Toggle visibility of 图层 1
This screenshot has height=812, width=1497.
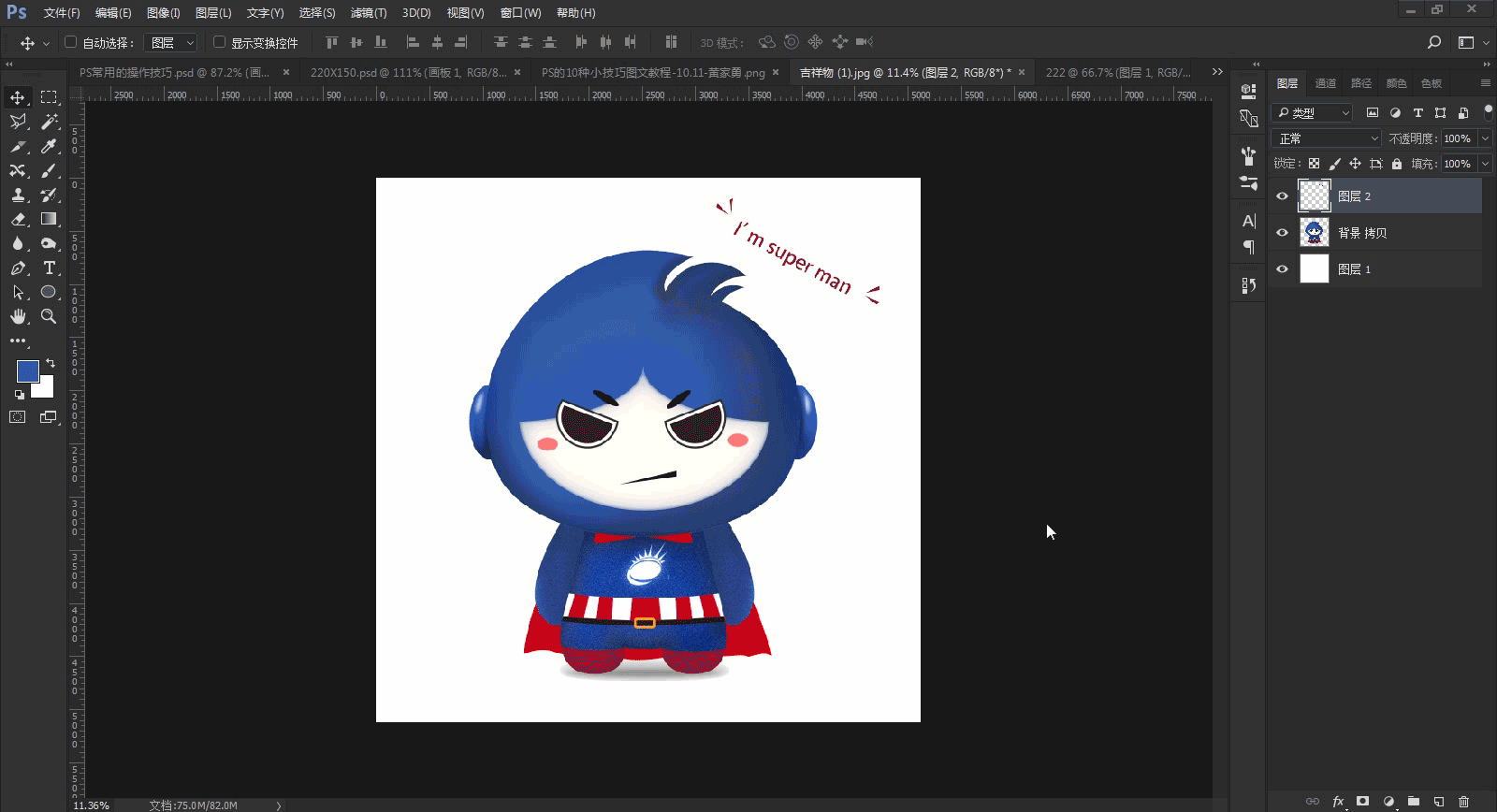[1282, 269]
